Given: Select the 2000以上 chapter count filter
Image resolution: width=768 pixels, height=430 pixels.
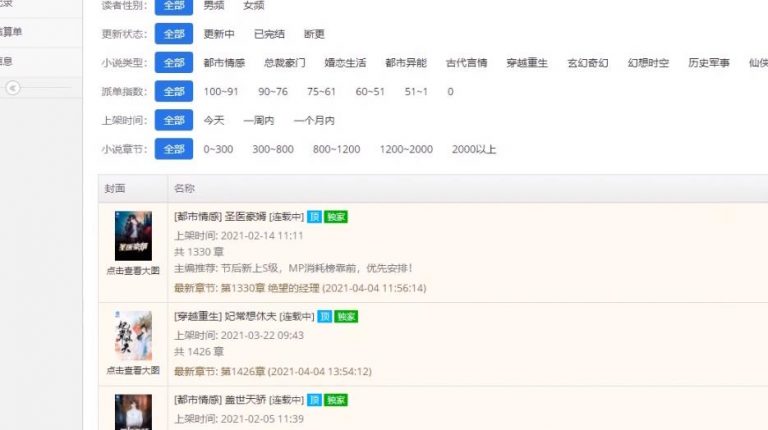Looking at the screenshot, I should pyautogui.click(x=473, y=150).
